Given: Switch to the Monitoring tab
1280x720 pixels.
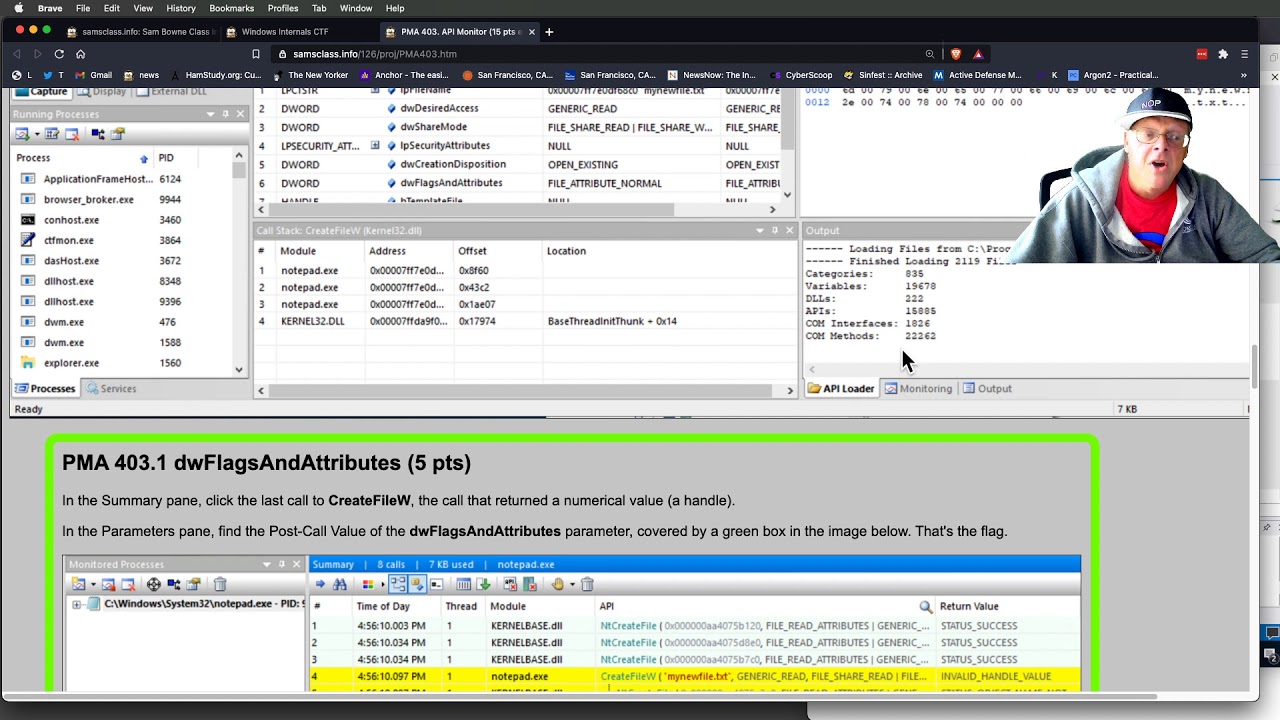Looking at the screenshot, I should tap(918, 388).
